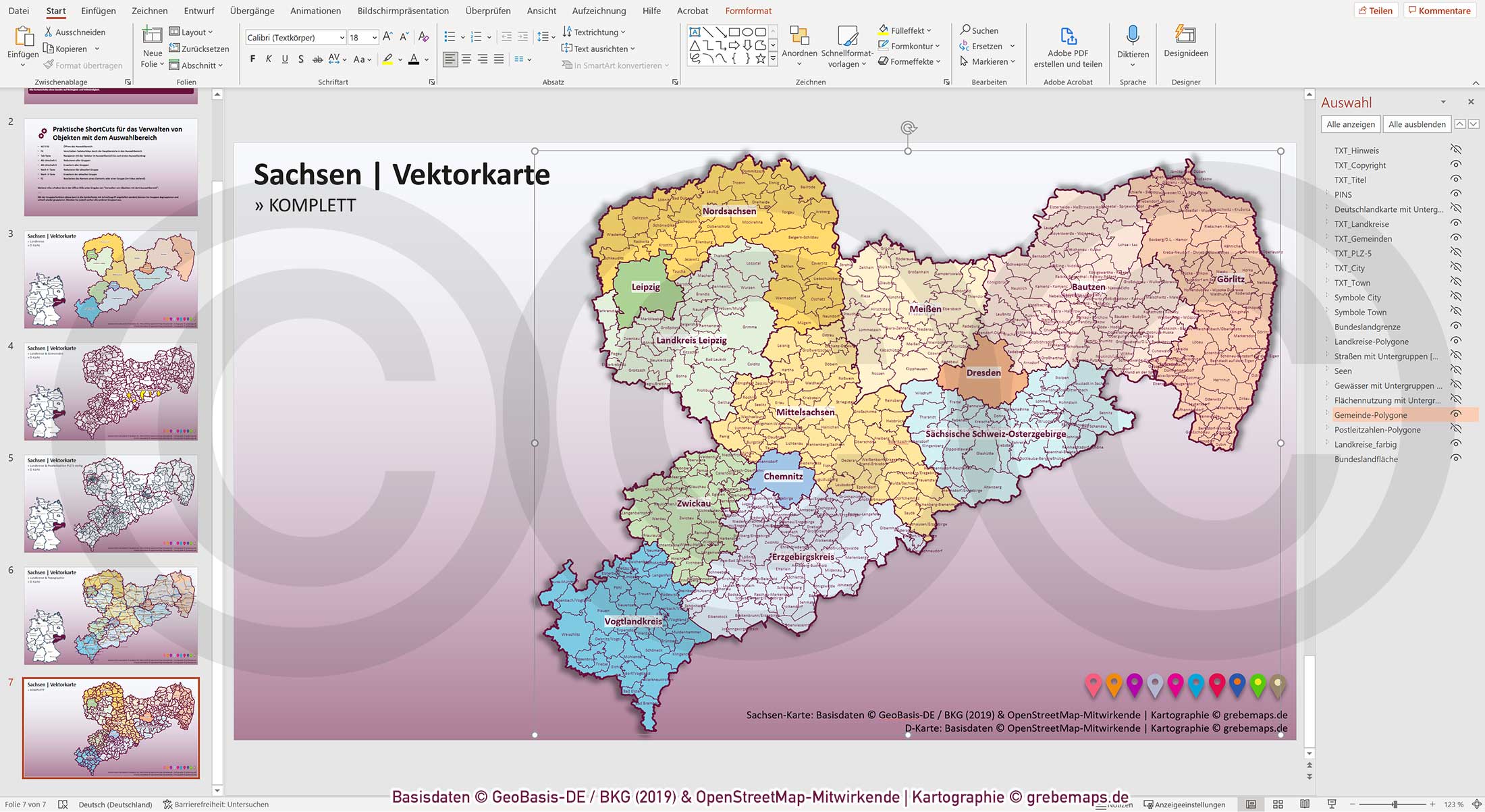Hide the Gemeinde-Polygone layer
This screenshot has width=1485, height=812.
pos(1457,414)
